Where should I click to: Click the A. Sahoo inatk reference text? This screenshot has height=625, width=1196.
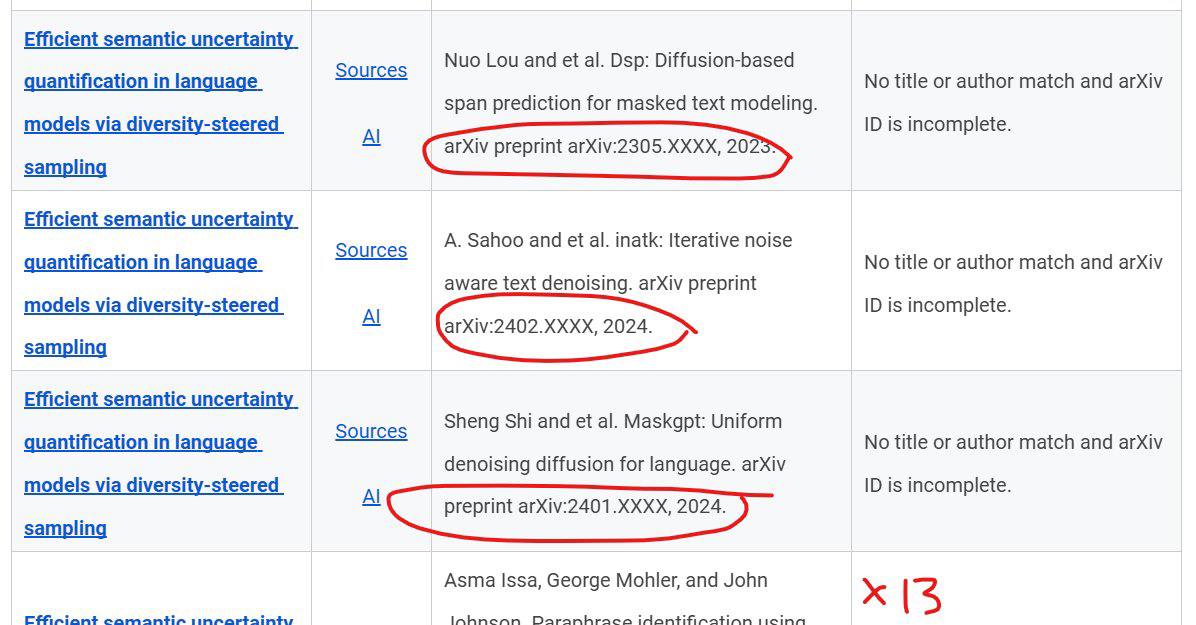[618, 261]
